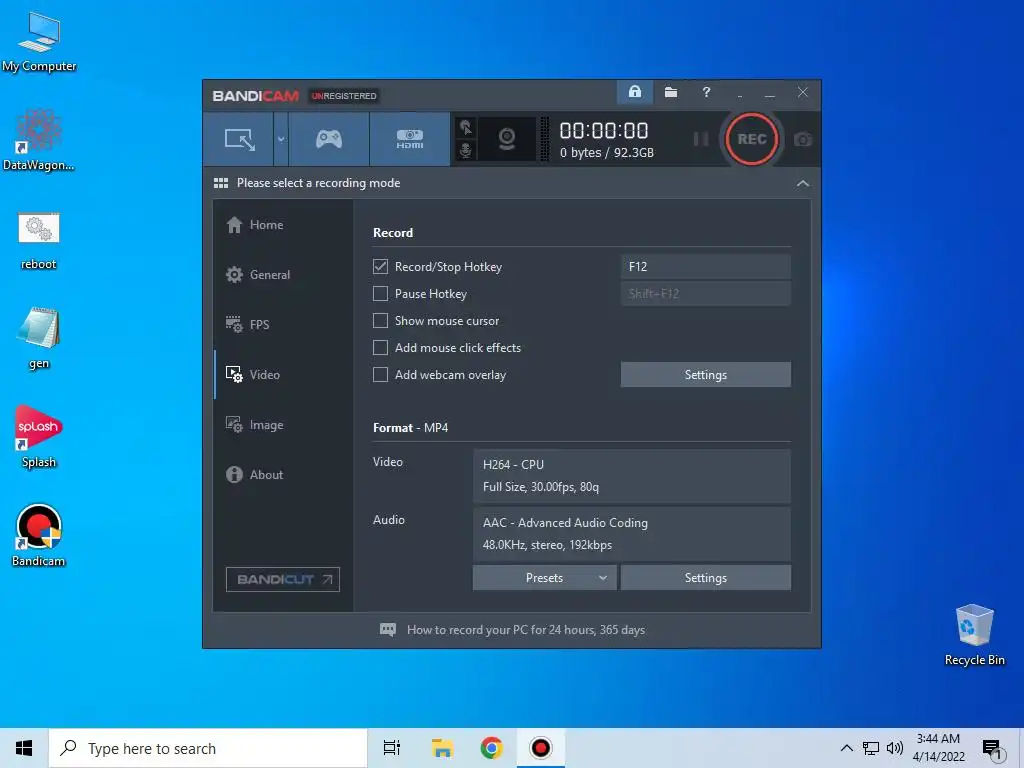Open Format section Settings button
Screen dimensions: 1024x768
[705, 578]
